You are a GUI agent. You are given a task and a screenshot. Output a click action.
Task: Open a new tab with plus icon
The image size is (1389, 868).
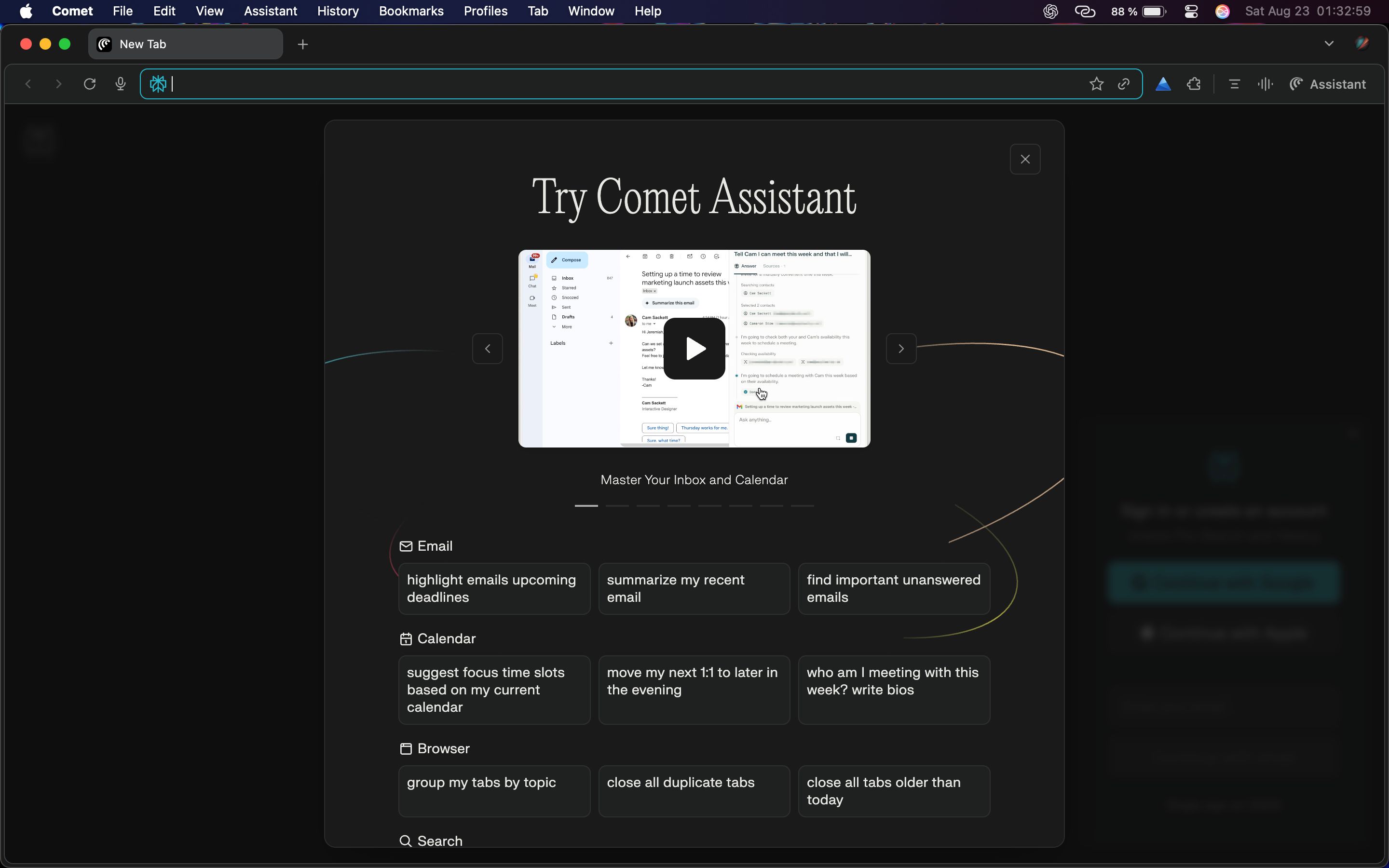[303, 44]
